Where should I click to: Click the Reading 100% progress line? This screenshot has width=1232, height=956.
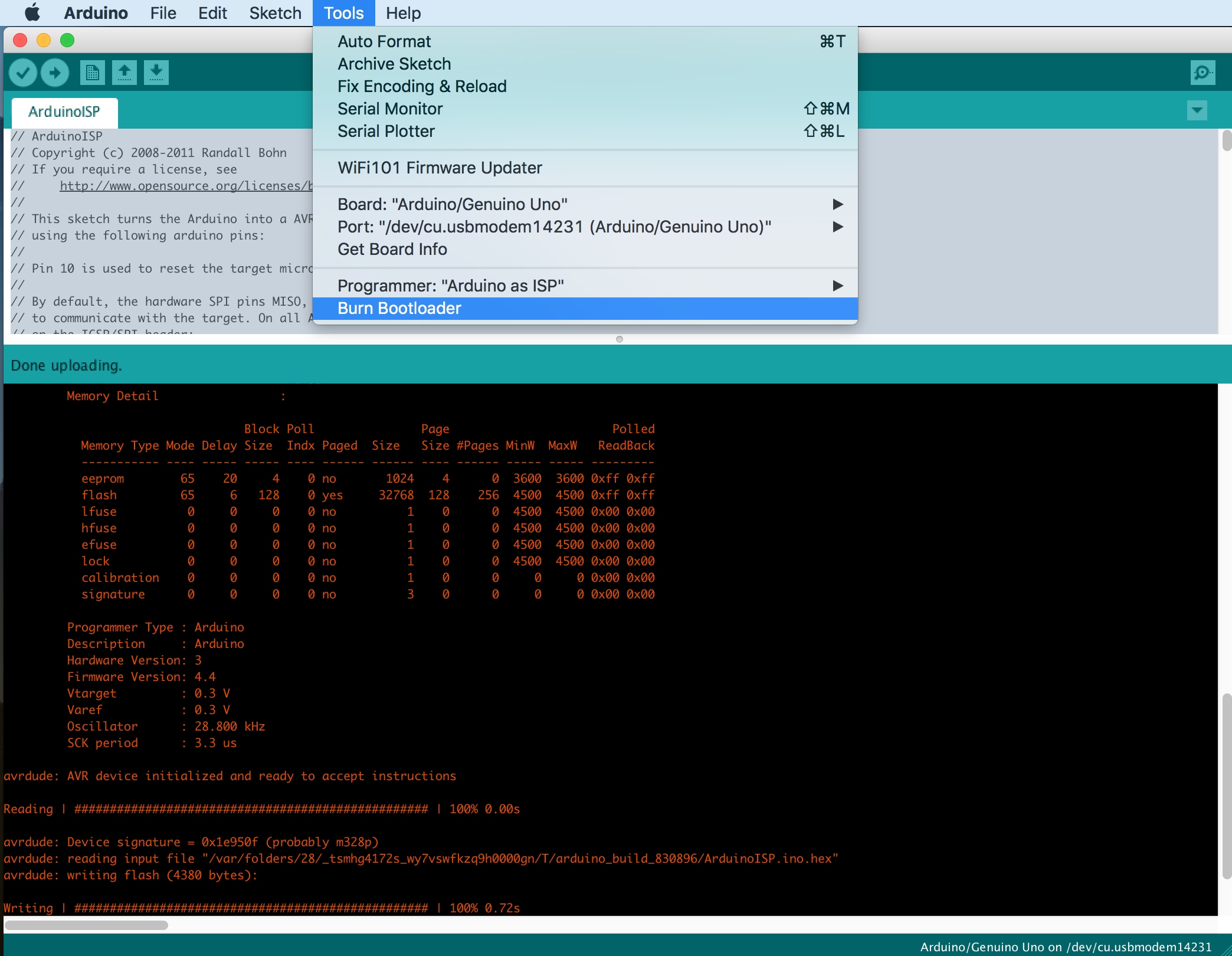[x=262, y=809]
